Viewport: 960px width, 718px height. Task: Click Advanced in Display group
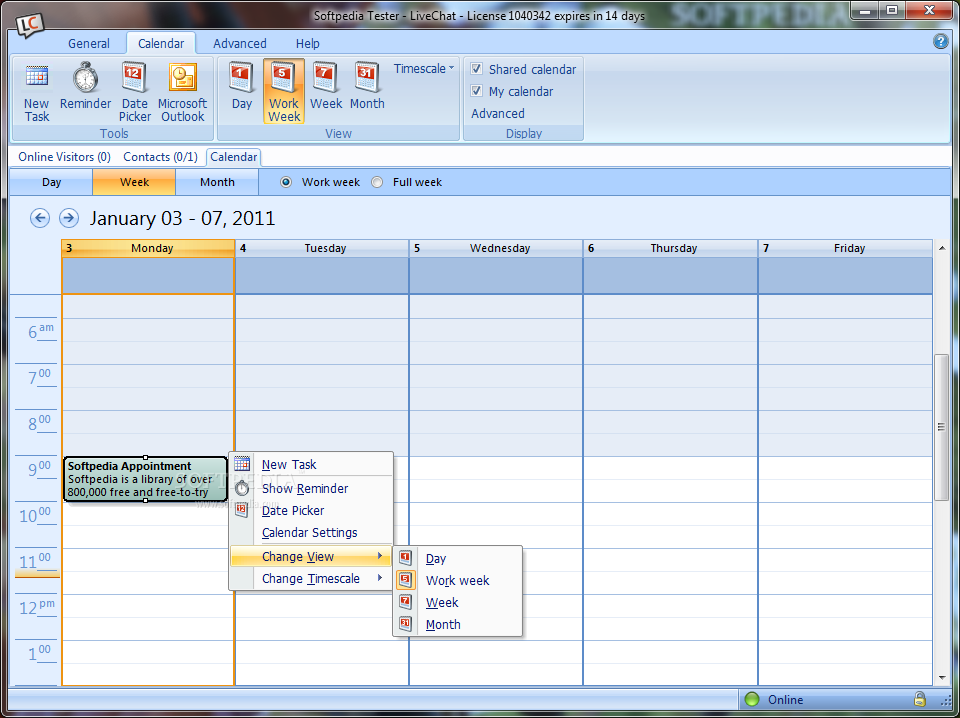point(498,113)
